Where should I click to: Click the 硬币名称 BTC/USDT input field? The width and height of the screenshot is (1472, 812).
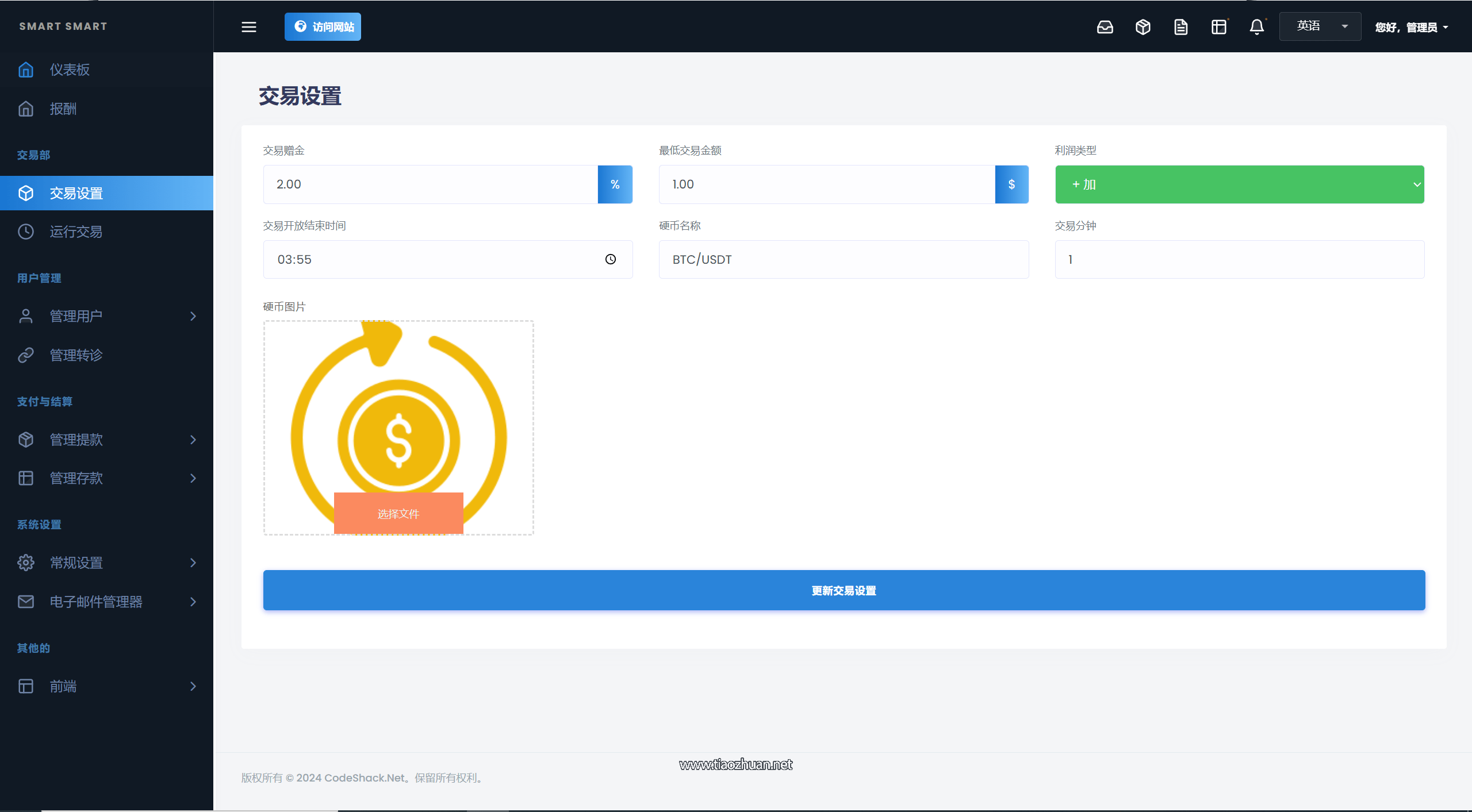pyautogui.click(x=843, y=259)
